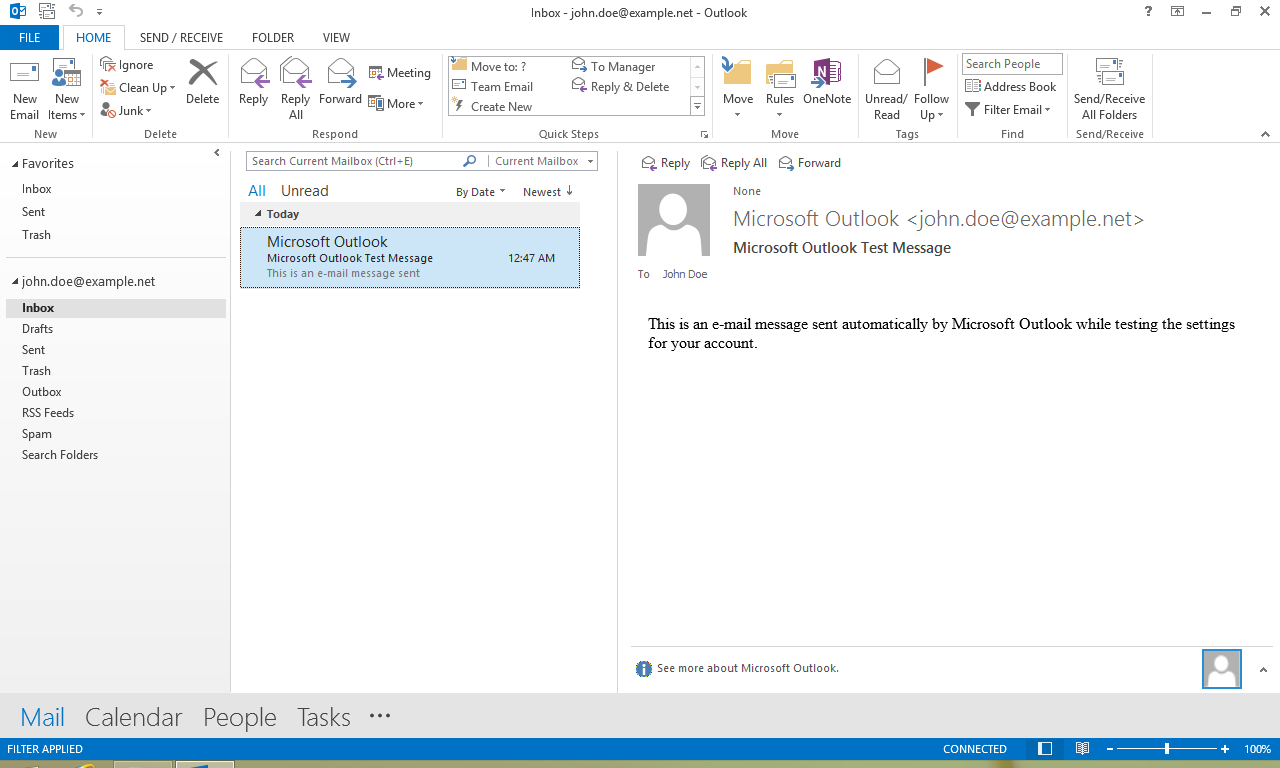Open the Clean Up dropdown

138,88
